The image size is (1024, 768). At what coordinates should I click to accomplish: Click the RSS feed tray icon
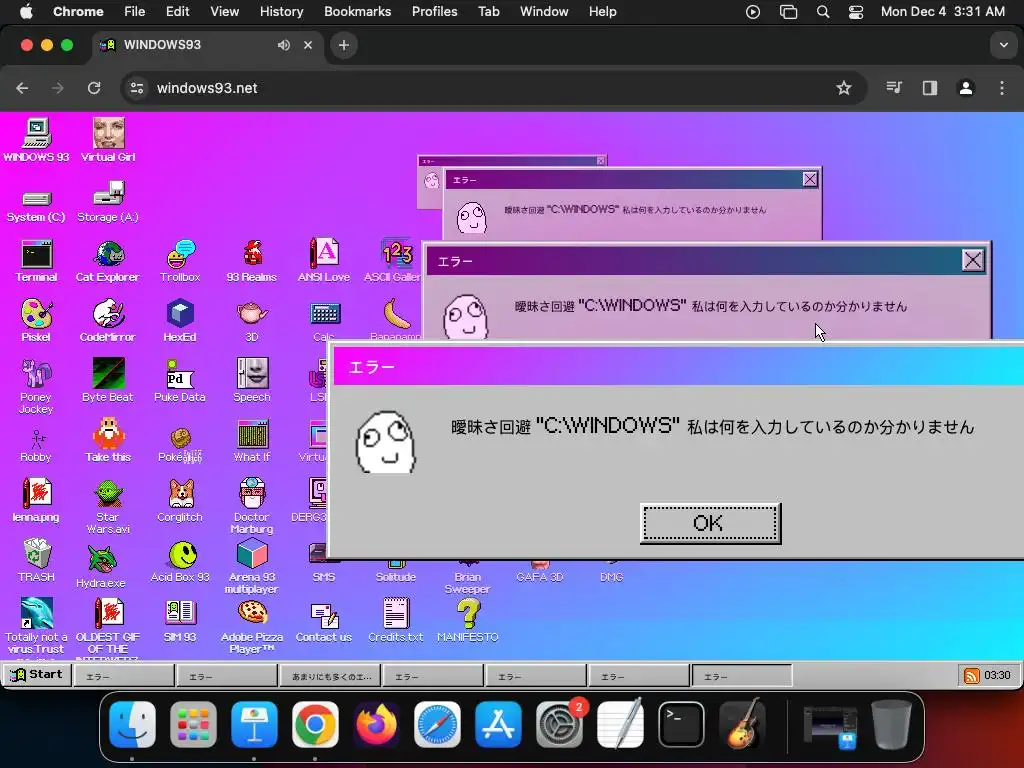tap(972, 676)
